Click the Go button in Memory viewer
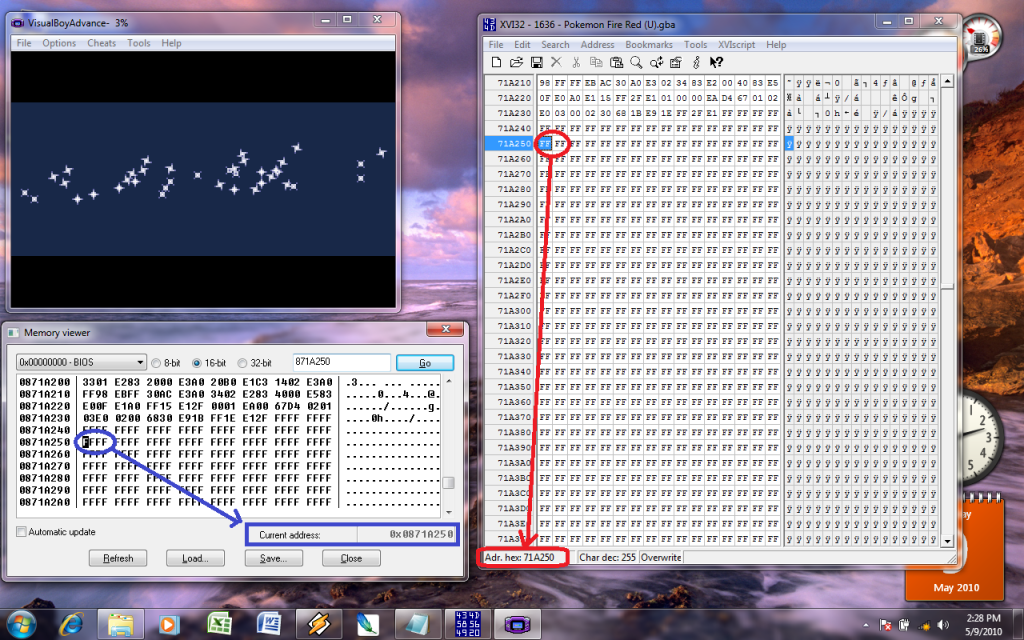This screenshot has height=640, width=1024. 424,362
